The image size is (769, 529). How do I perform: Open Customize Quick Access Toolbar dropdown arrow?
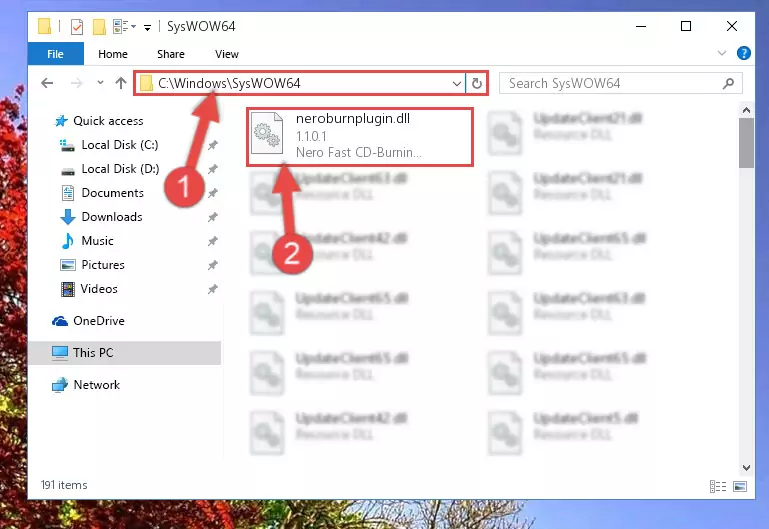(147, 27)
